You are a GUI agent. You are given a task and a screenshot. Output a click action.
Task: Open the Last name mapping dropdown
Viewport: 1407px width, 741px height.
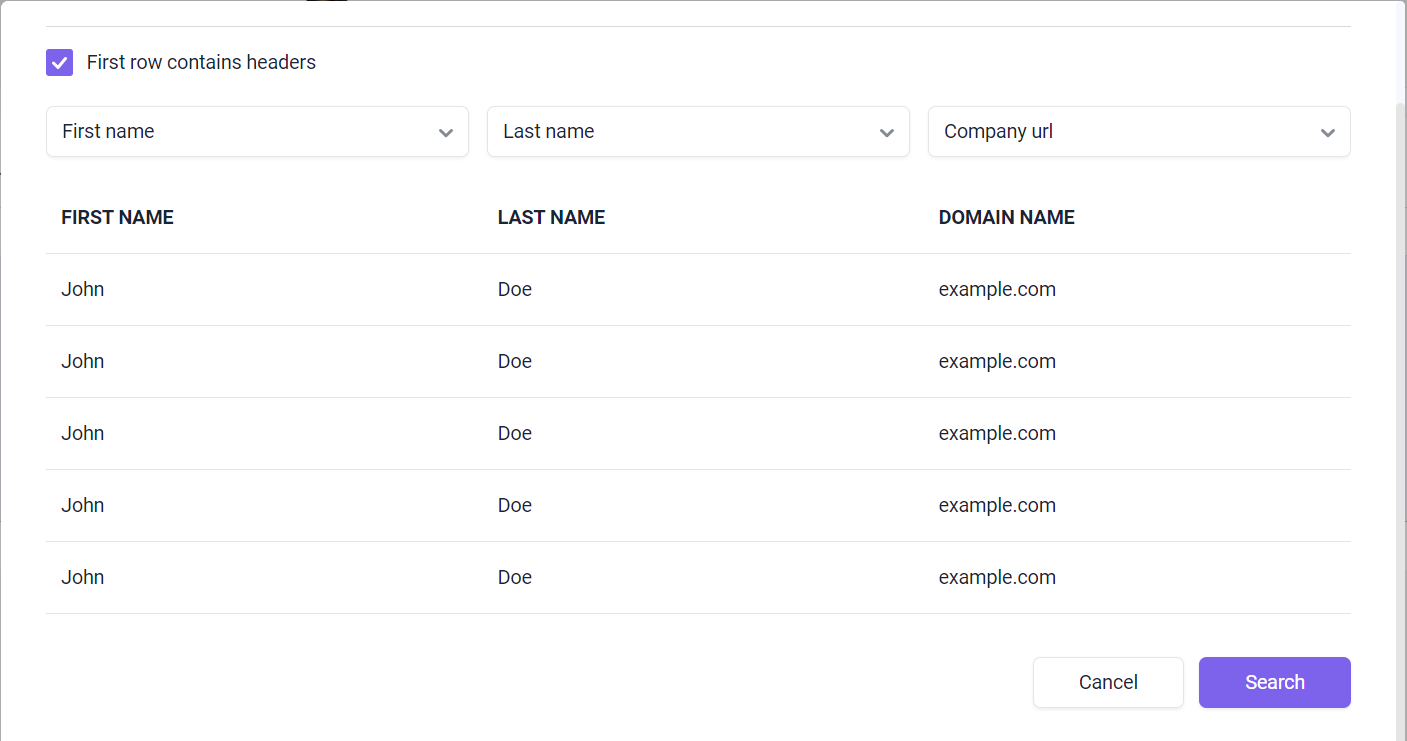[698, 132]
